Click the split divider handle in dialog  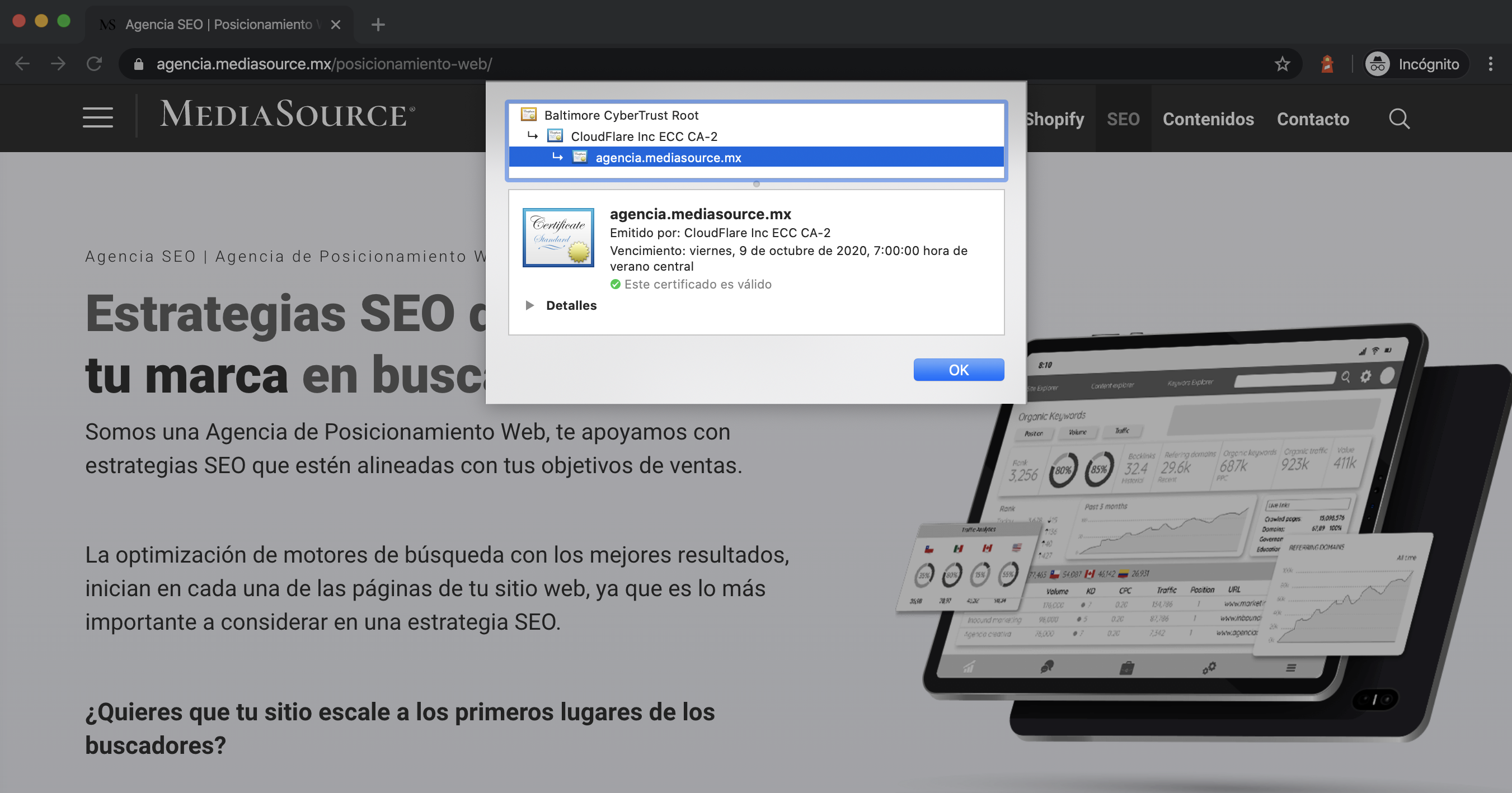click(756, 184)
